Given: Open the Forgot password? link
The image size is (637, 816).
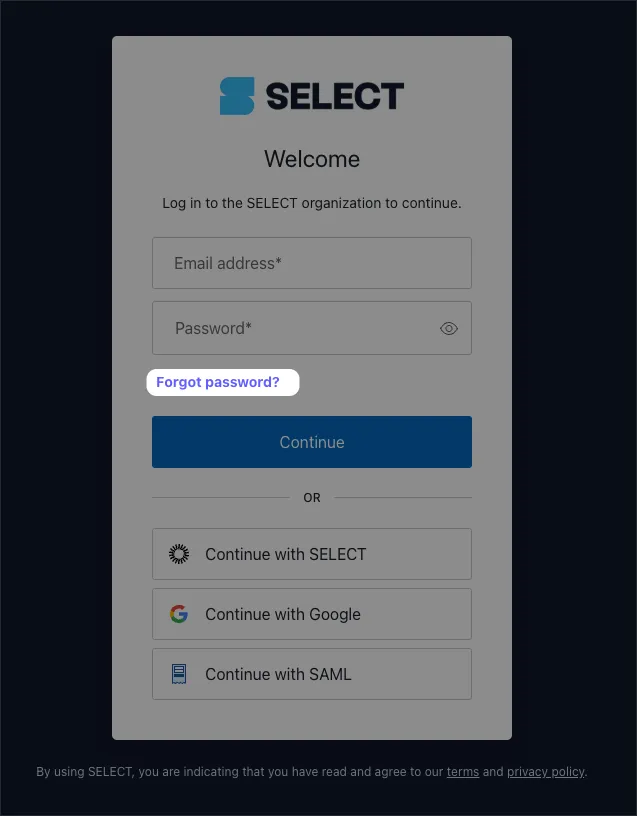Looking at the screenshot, I should click(218, 382).
